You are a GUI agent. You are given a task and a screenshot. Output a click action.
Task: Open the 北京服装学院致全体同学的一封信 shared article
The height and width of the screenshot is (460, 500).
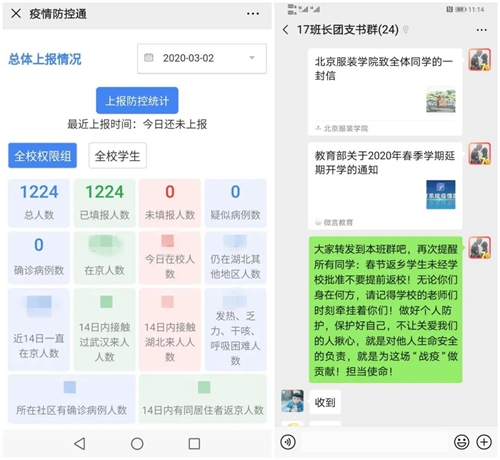(385, 92)
